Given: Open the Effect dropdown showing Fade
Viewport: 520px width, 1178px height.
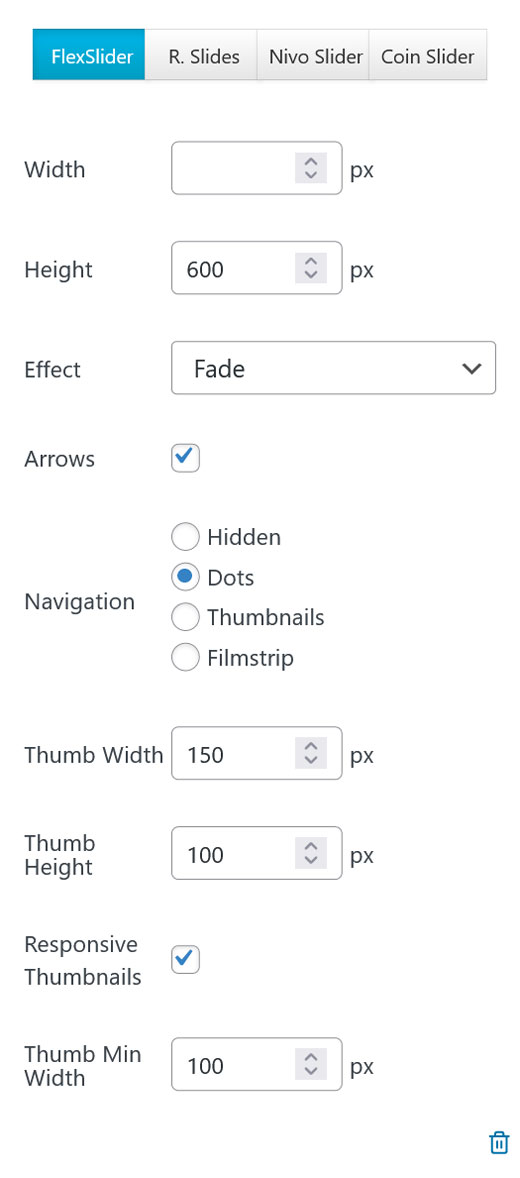Looking at the screenshot, I should [334, 368].
